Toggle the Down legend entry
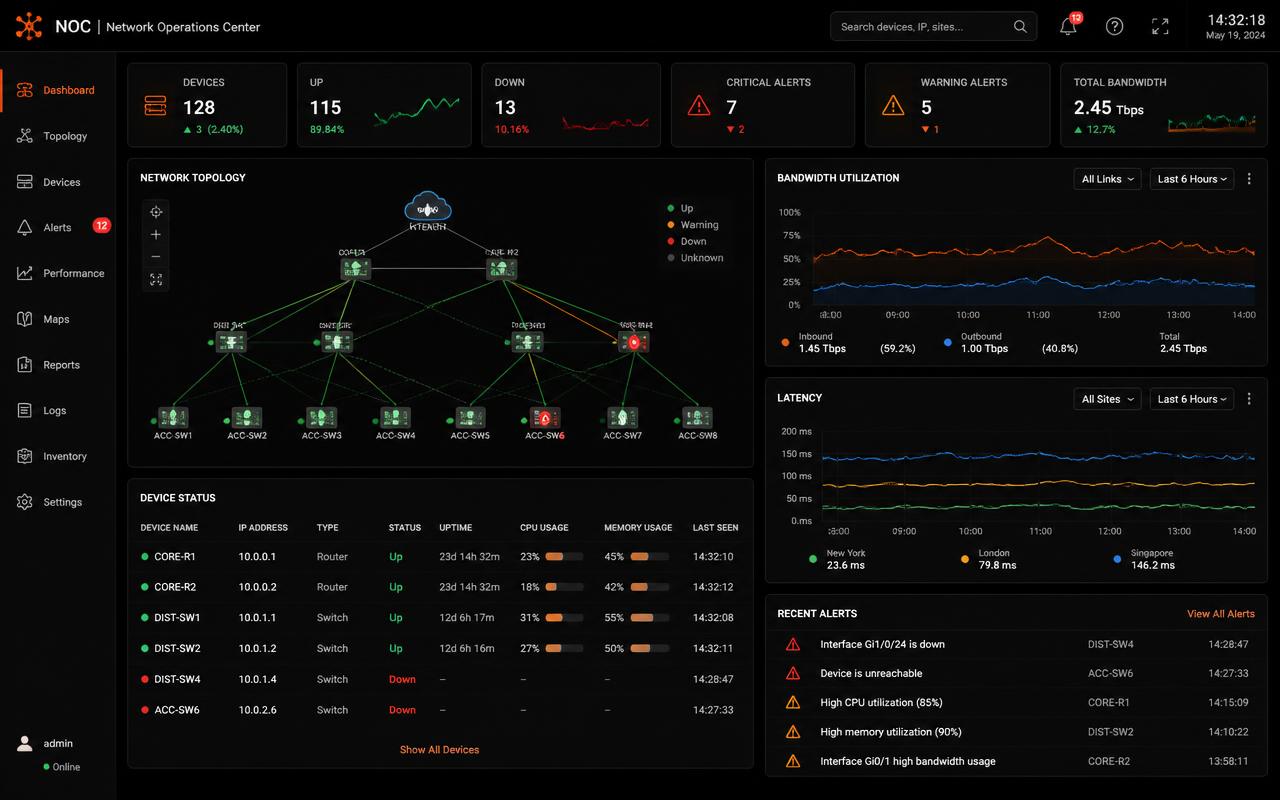 click(x=687, y=241)
